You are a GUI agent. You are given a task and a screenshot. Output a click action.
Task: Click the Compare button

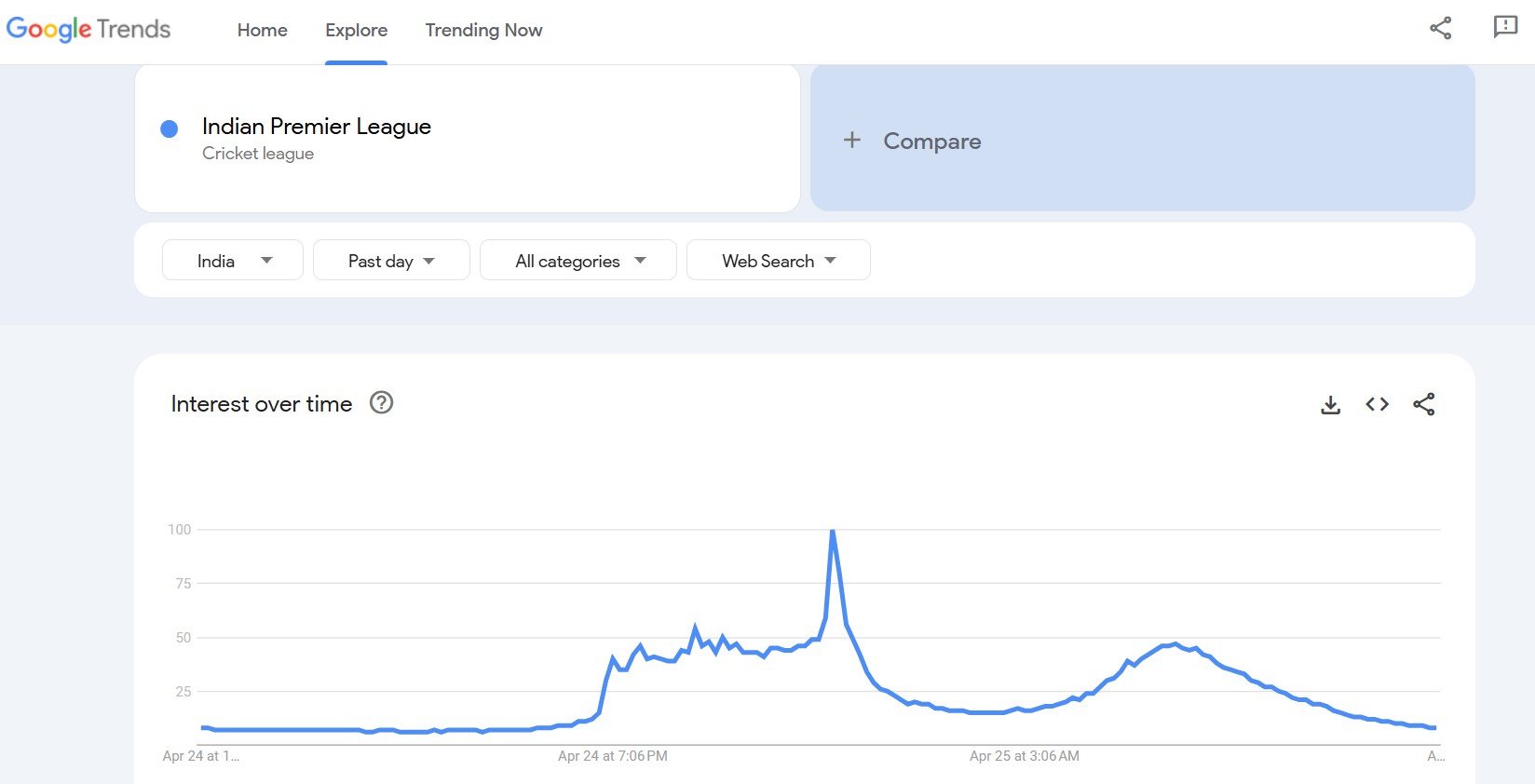[931, 141]
